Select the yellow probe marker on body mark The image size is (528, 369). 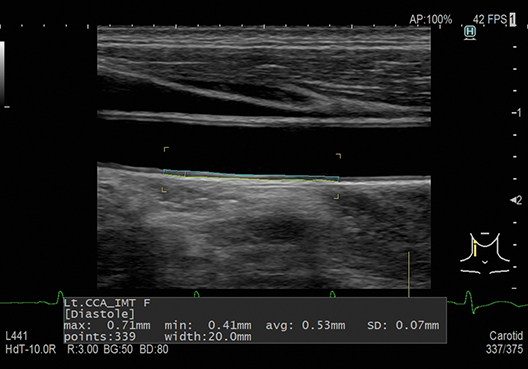pos(475,249)
